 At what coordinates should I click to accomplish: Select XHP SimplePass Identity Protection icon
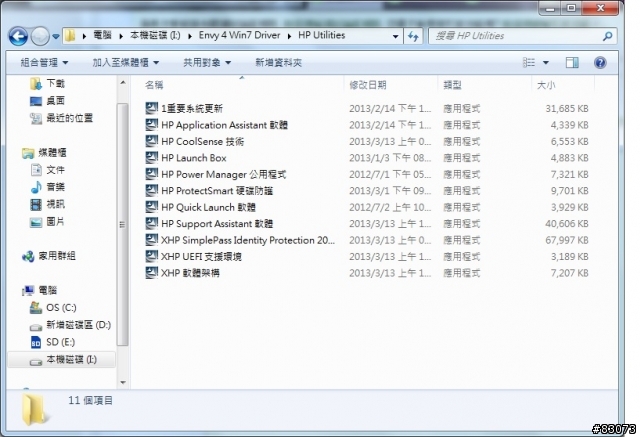click(x=151, y=240)
